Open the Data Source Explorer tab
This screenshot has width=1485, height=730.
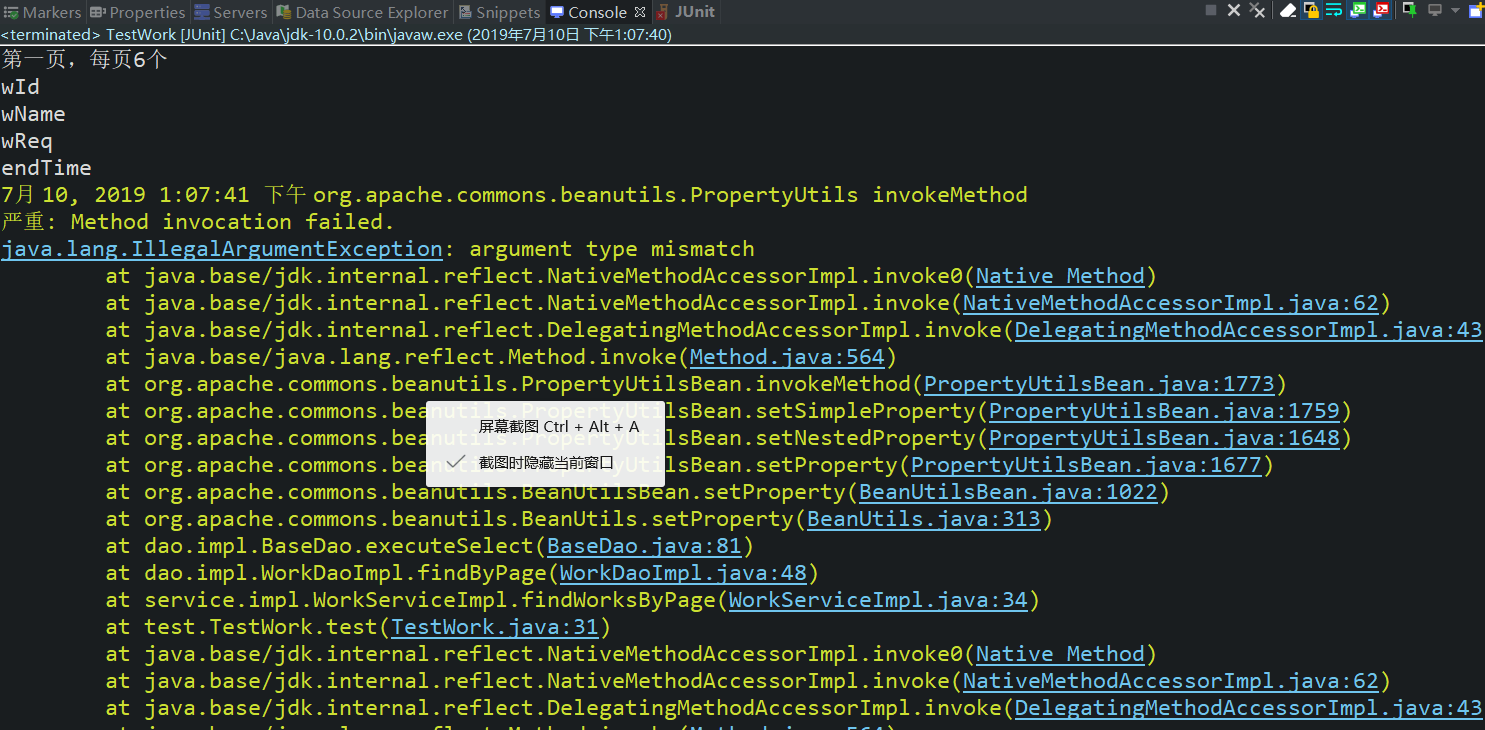[363, 12]
